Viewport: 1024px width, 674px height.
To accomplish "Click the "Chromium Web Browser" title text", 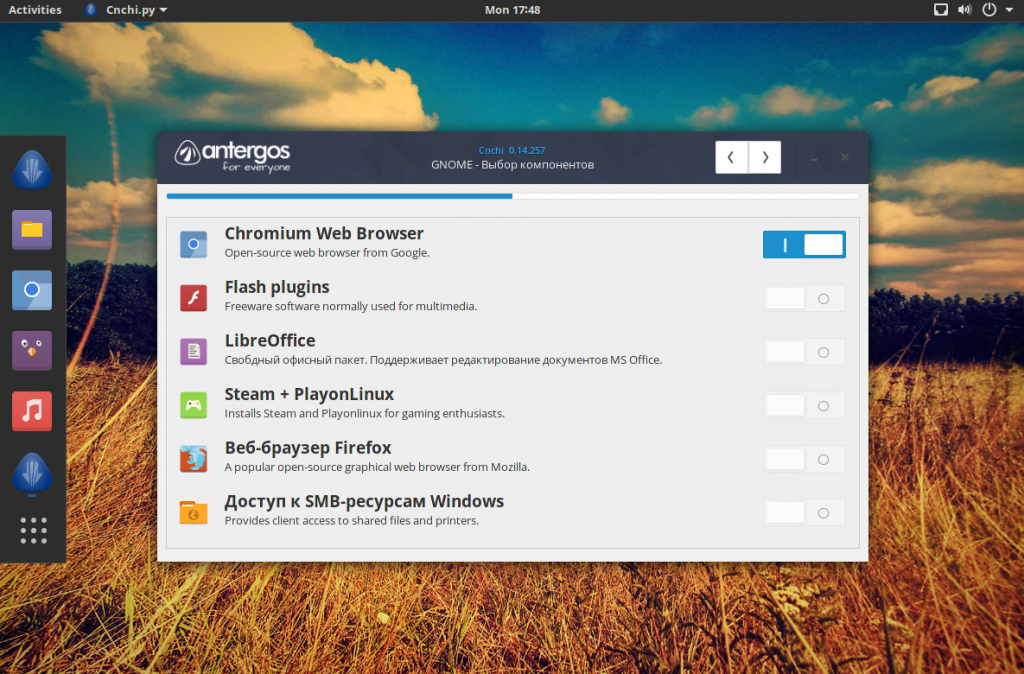I will [x=324, y=234].
